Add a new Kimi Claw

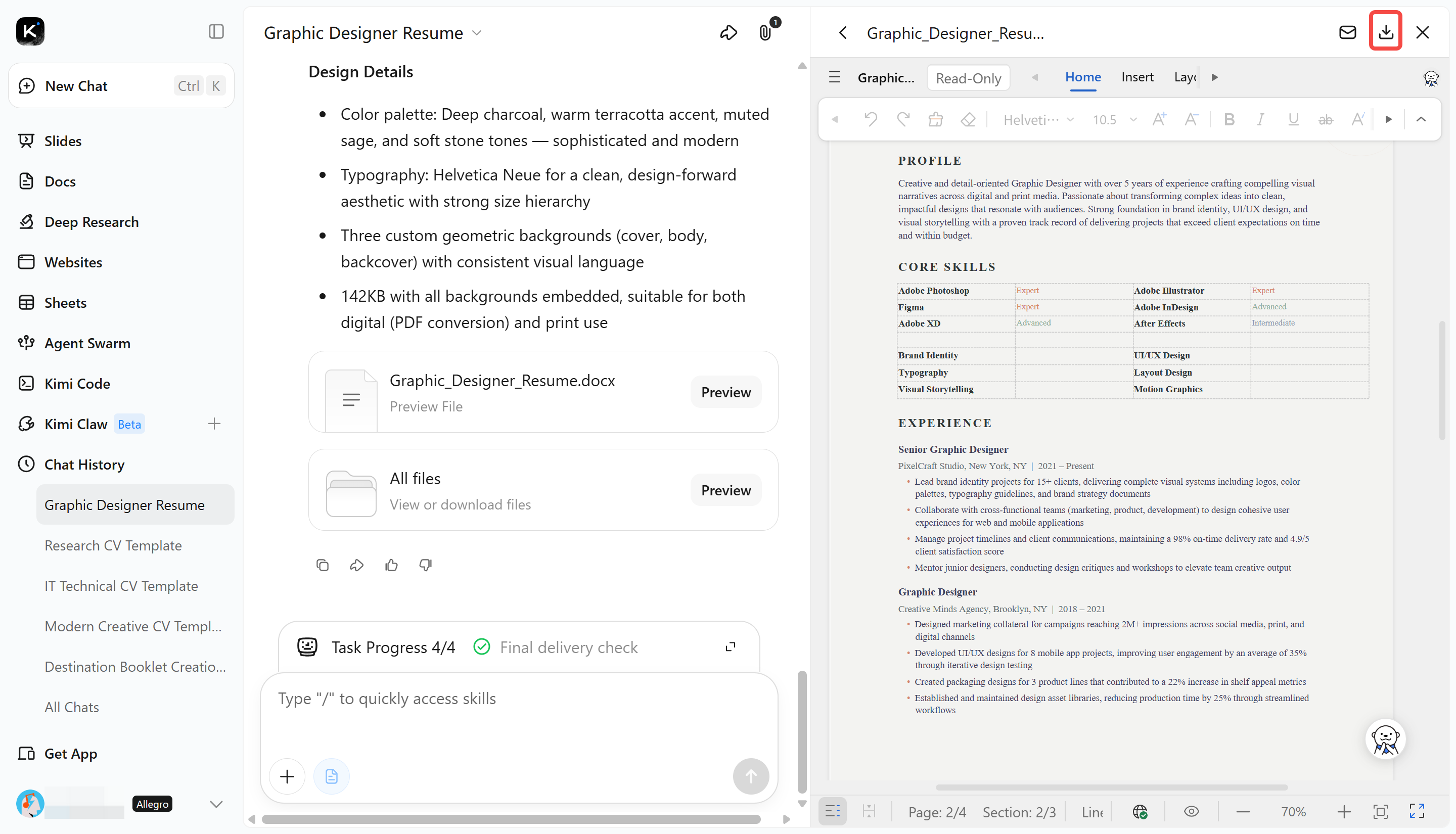click(x=214, y=424)
